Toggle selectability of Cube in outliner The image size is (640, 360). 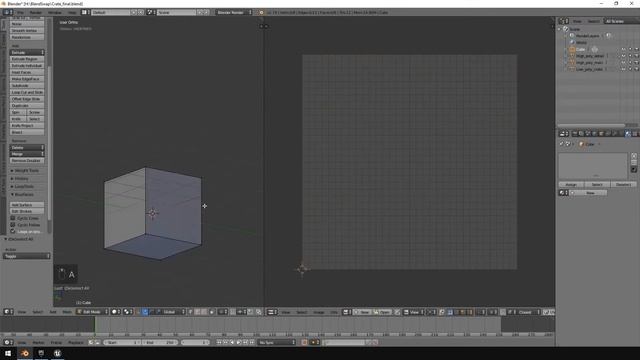(x=630, y=49)
